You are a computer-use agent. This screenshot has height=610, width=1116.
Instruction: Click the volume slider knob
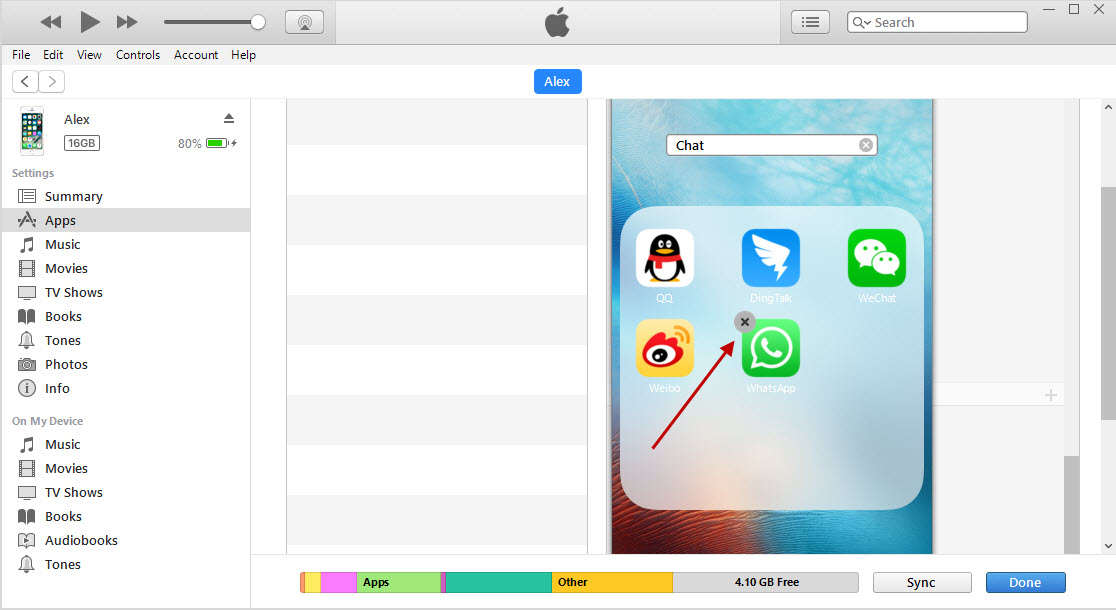coord(258,22)
